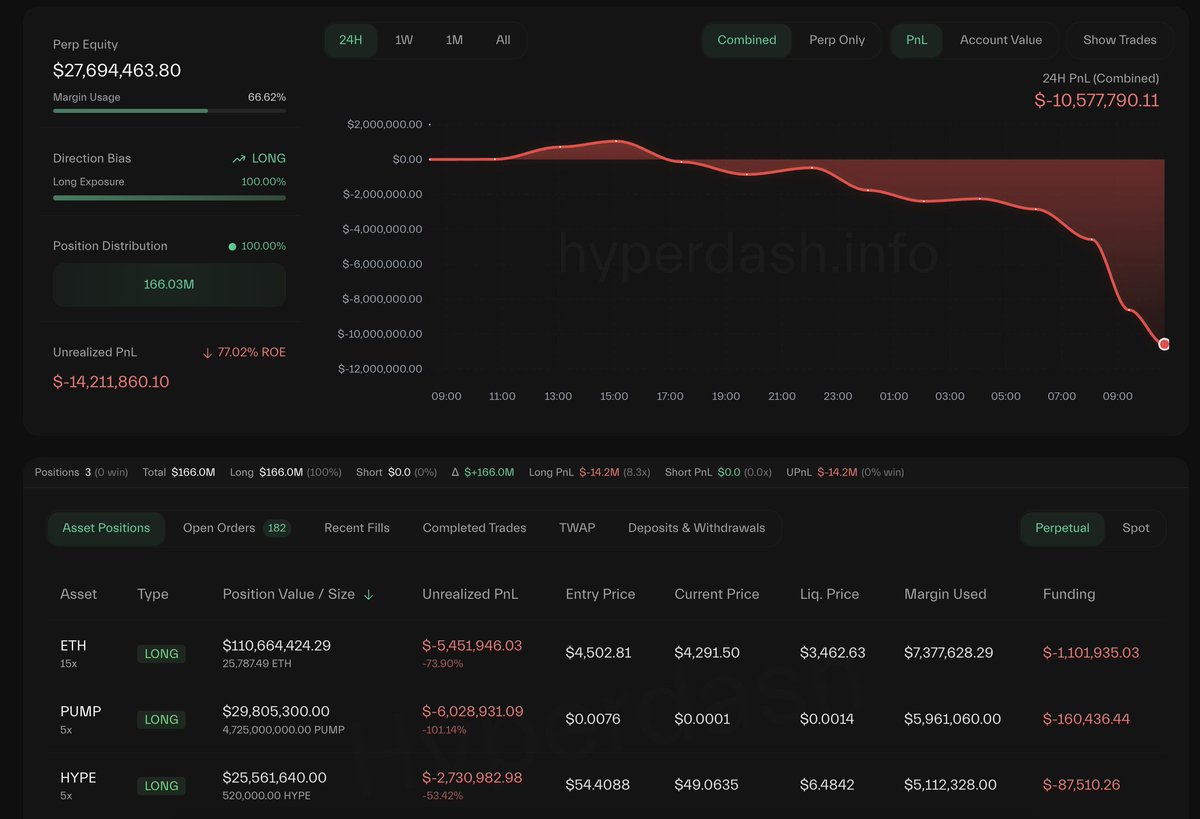Select the 1W time range
The width and height of the screenshot is (1200, 819).
coord(404,40)
